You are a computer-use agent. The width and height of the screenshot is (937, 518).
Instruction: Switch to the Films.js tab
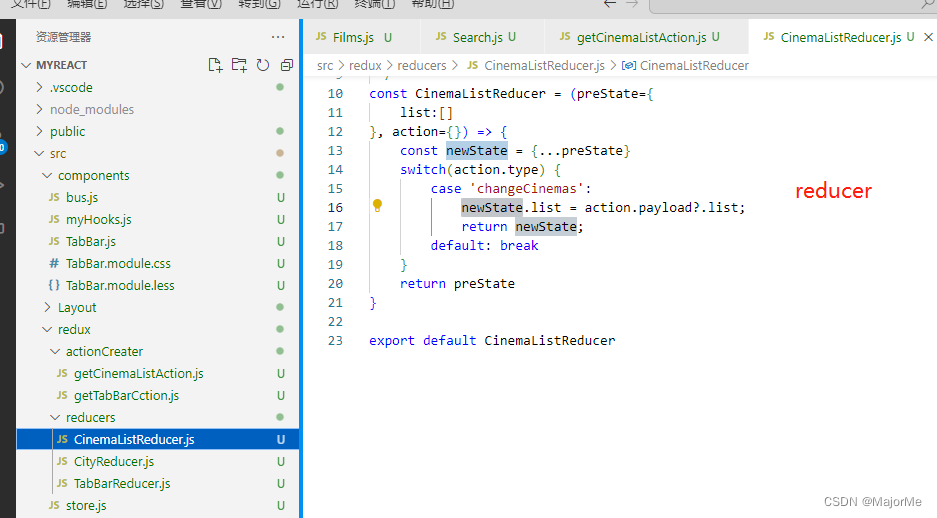[x=360, y=37]
